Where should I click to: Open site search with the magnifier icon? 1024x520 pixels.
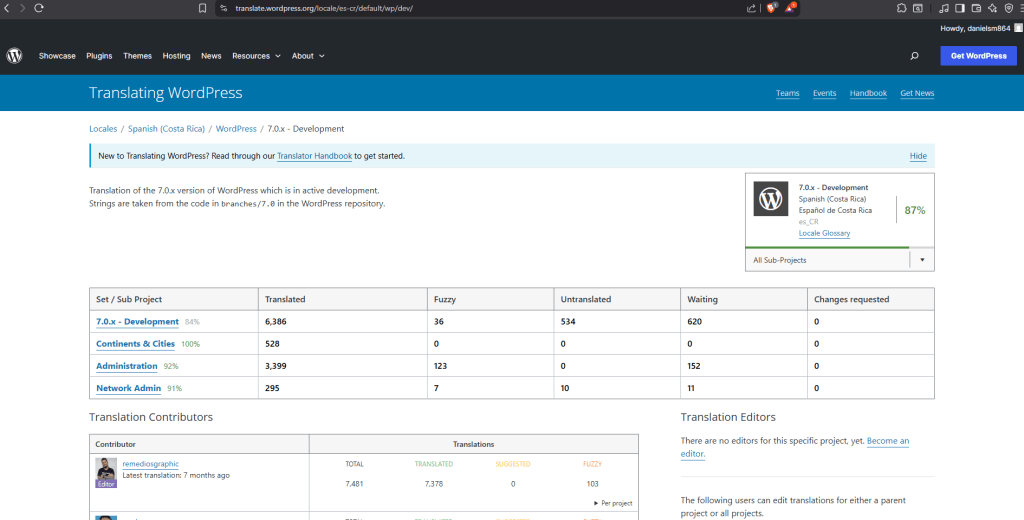tap(914, 56)
